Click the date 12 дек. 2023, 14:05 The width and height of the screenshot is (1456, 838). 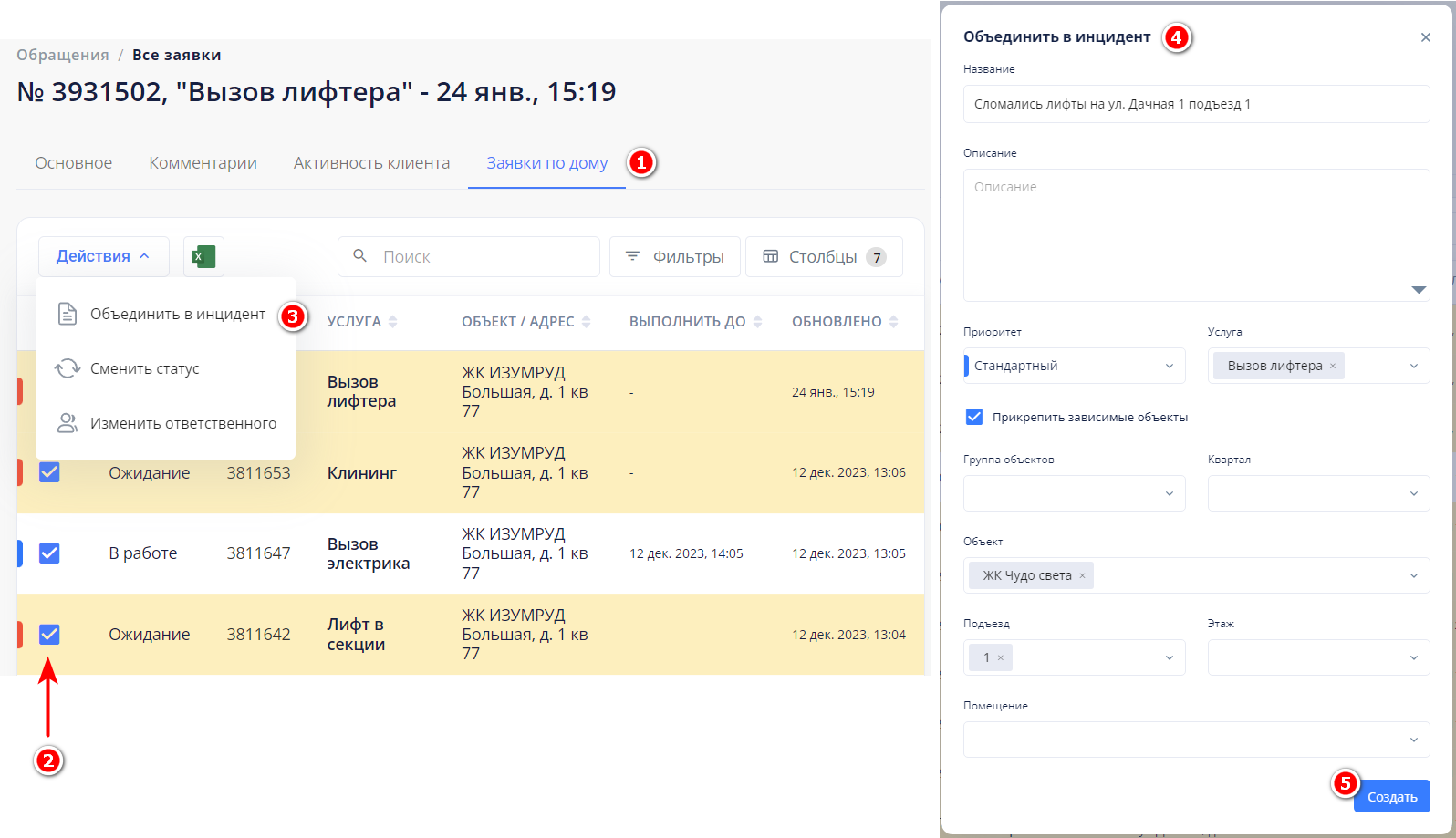click(686, 553)
